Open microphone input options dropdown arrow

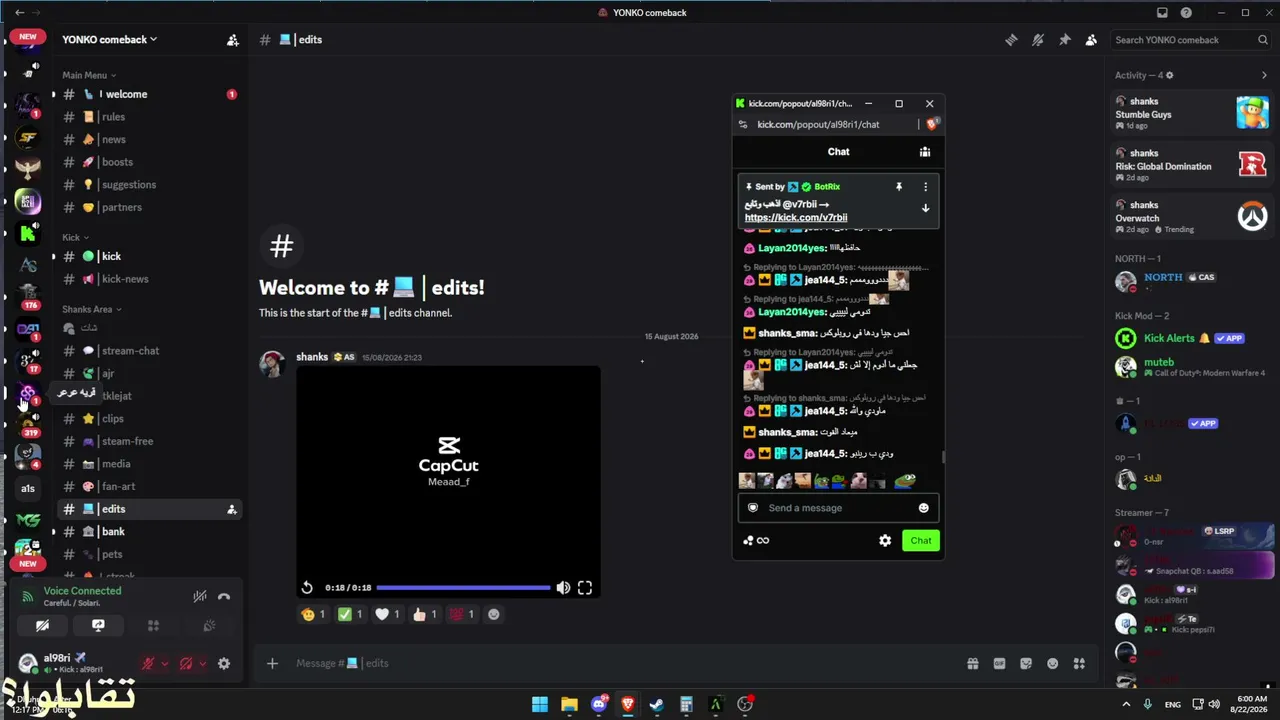(164, 663)
